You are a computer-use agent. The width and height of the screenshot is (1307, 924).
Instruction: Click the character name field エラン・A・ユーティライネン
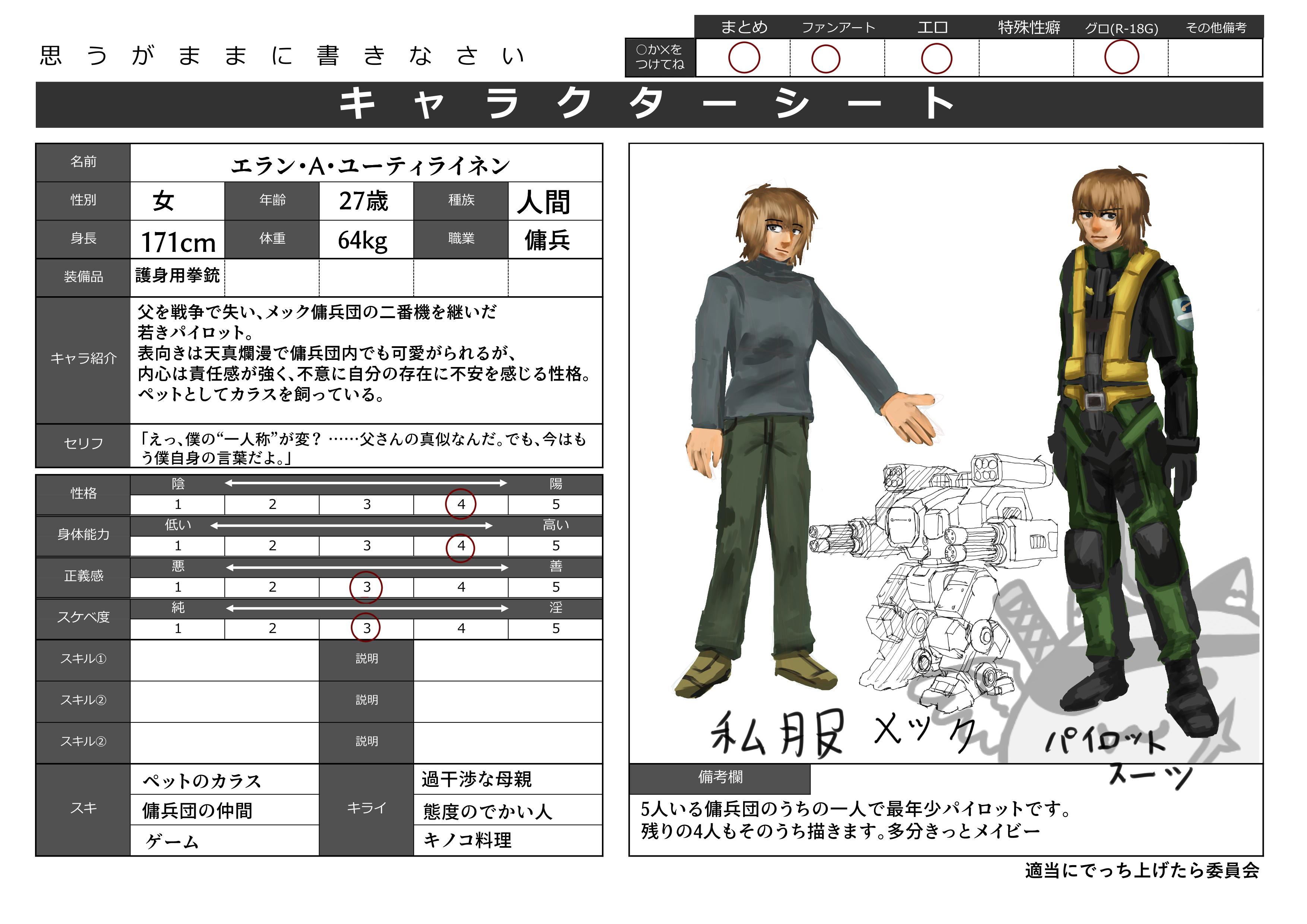tap(370, 166)
